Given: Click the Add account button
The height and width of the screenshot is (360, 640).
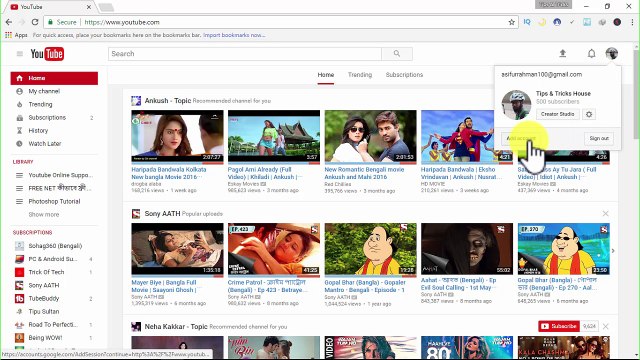Looking at the screenshot, I should click(x=520, y=138).
